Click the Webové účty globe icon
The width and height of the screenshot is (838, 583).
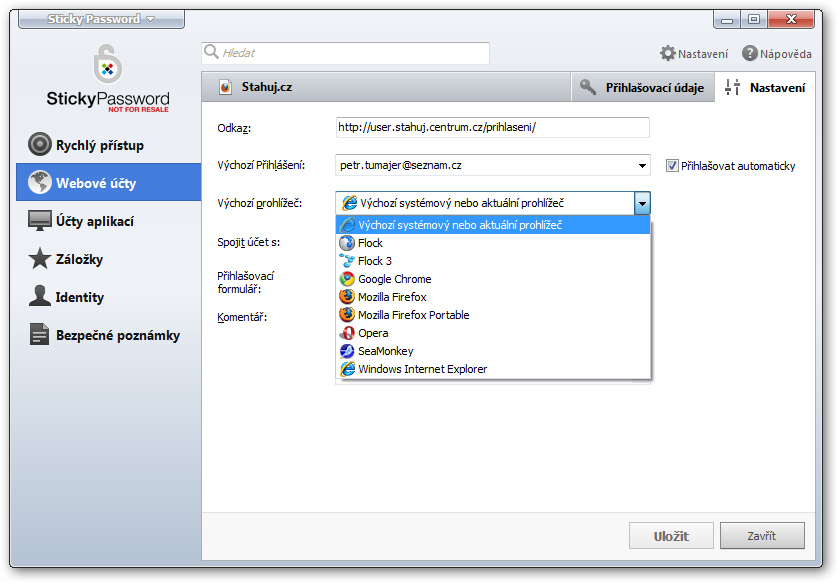40,182
